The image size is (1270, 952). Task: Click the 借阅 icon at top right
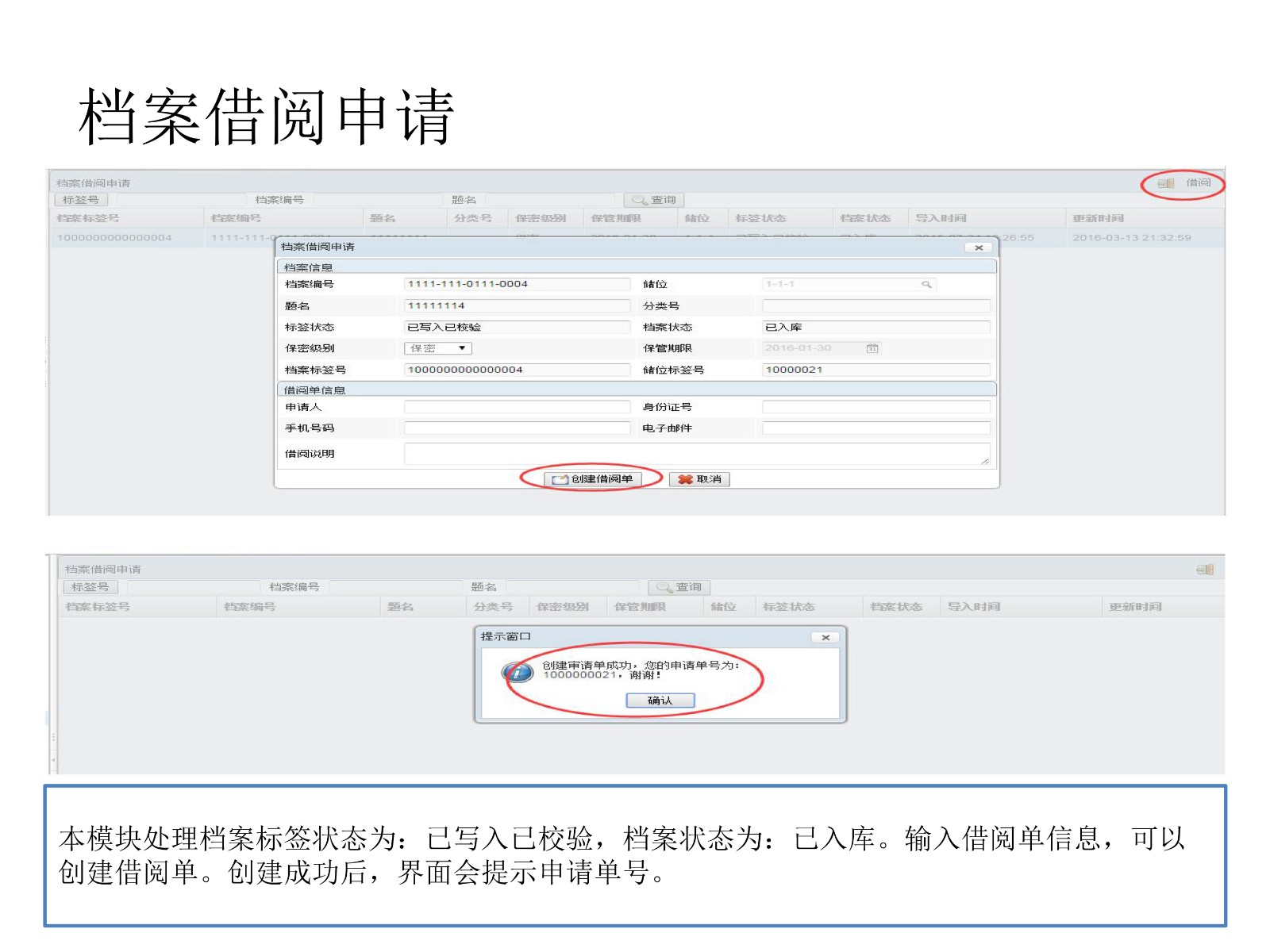pos(1165,183)
